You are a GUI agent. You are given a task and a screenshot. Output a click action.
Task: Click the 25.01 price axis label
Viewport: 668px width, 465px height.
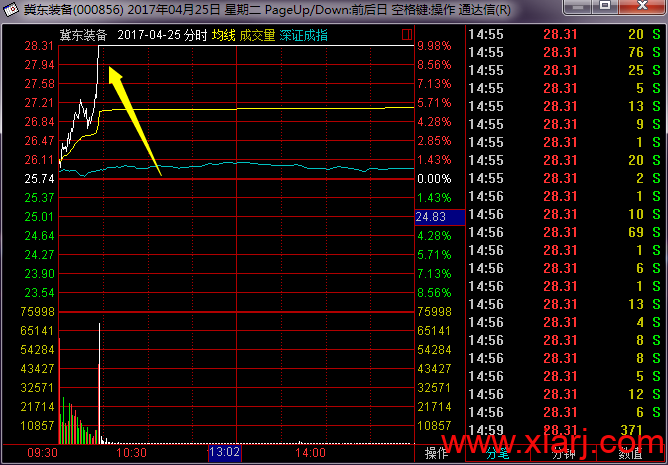click(39, 217)
